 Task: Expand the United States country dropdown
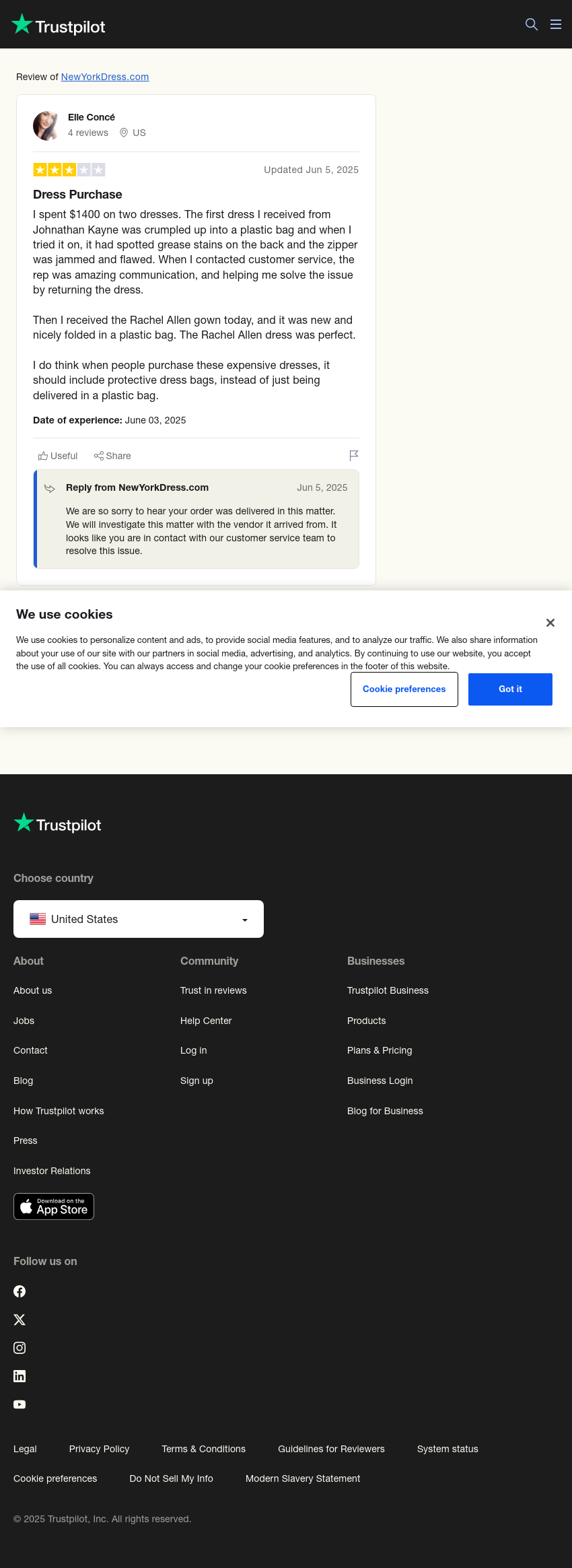[x=139, y=919]
